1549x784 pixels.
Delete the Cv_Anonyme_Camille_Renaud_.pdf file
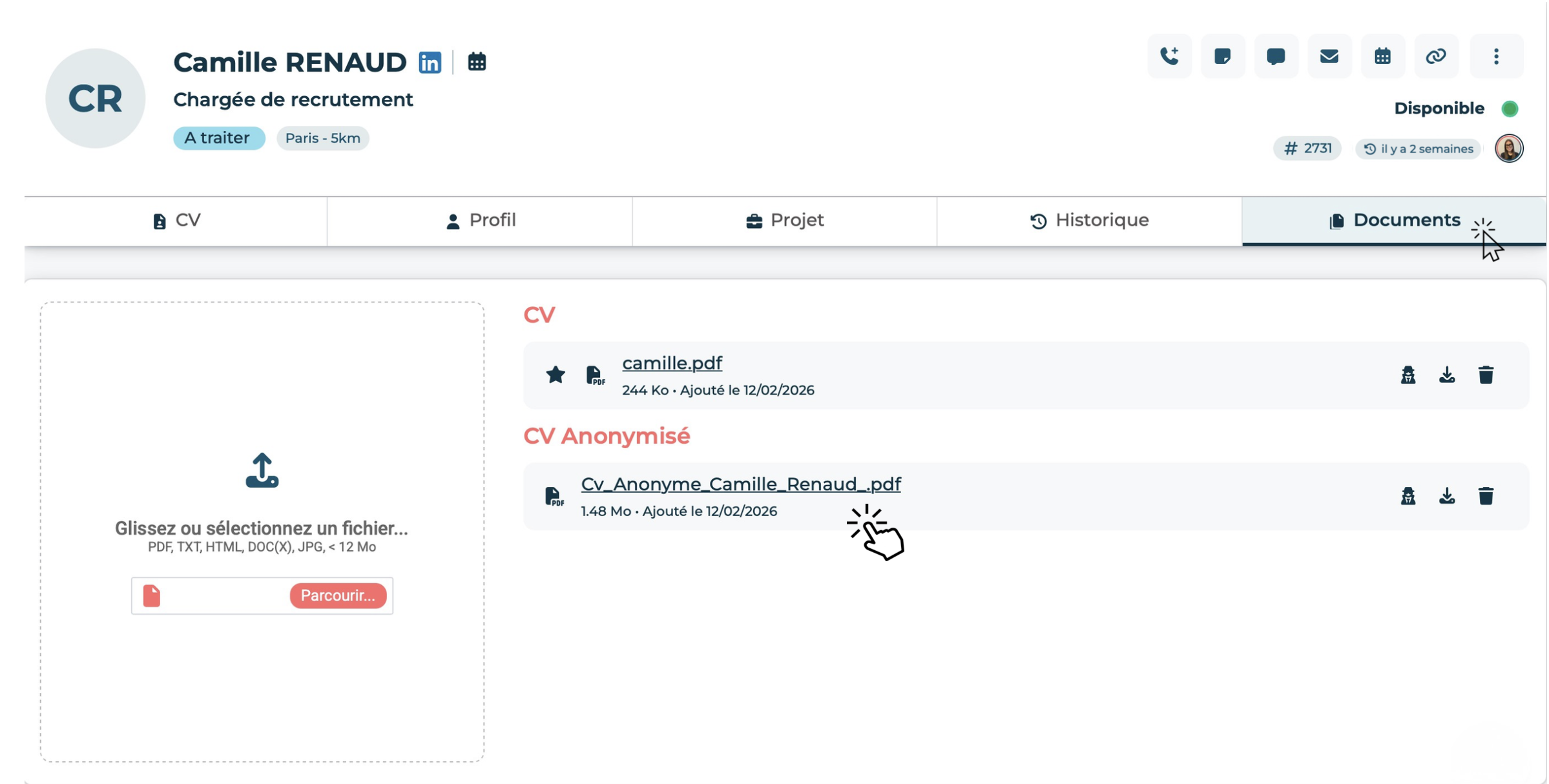(1486, 496)
